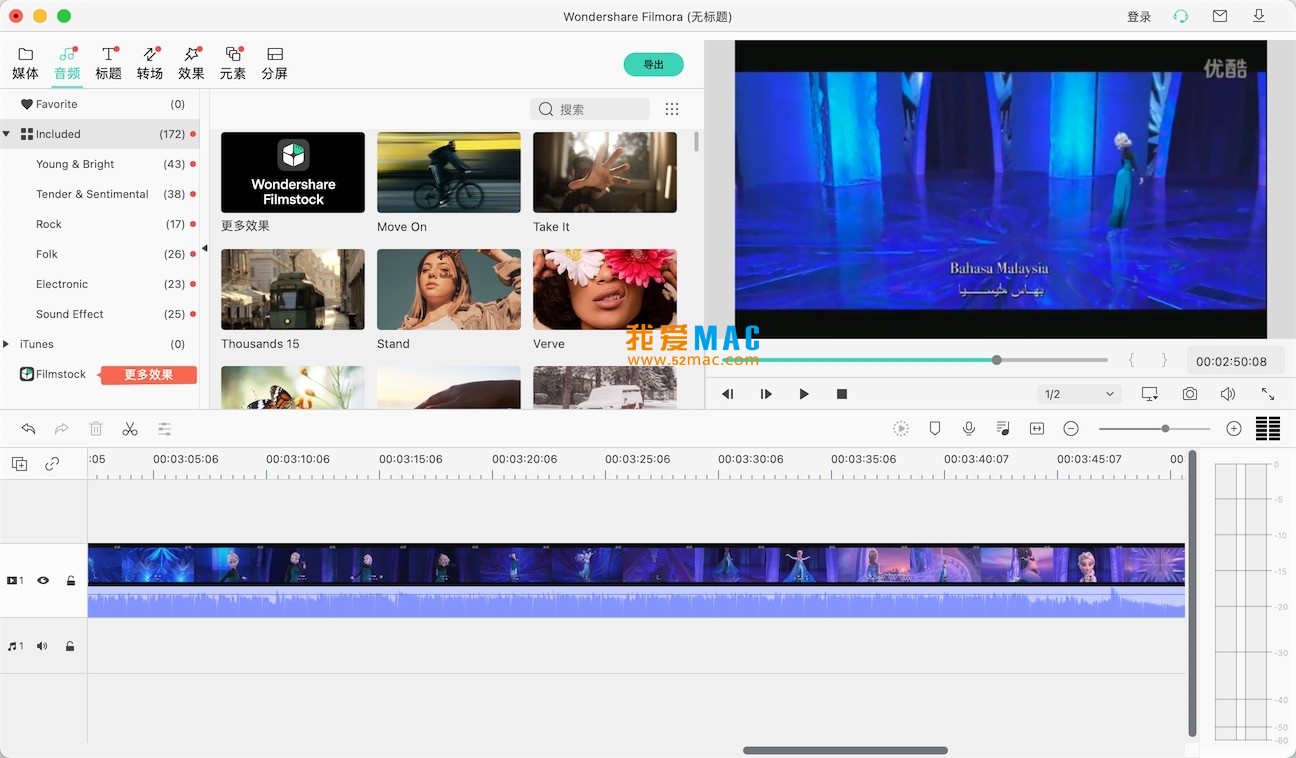Set the mark-out right brace point
This screenshot has height=758, width=1296.
[1164, 360]
